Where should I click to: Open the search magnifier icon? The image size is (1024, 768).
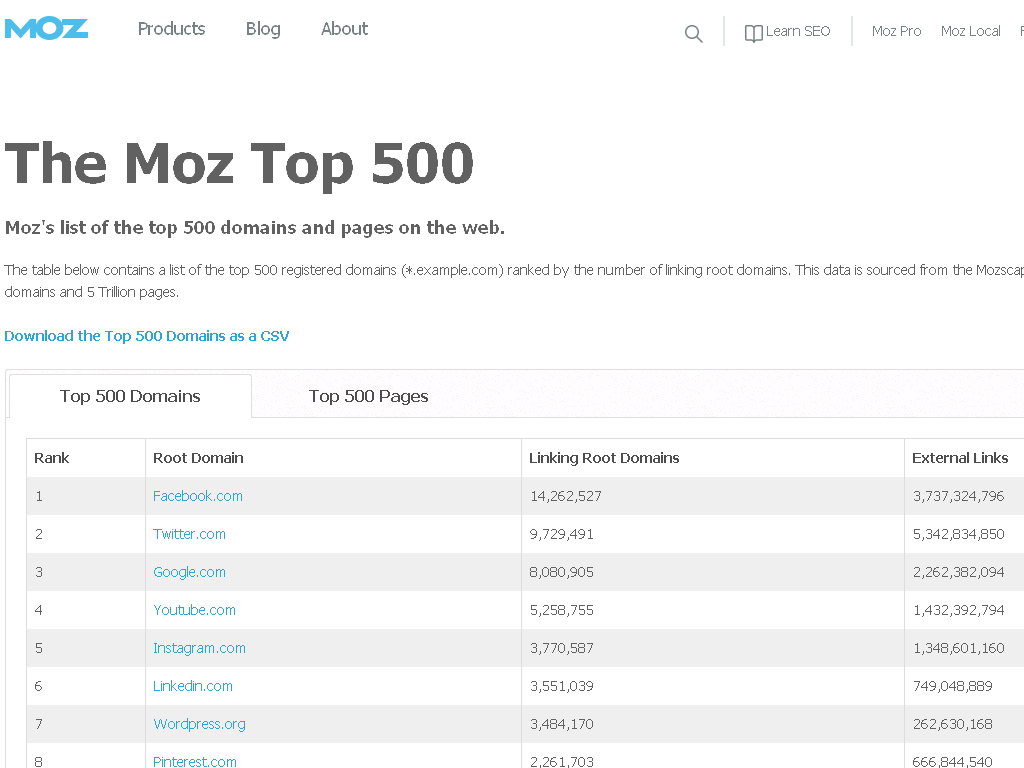694,33
